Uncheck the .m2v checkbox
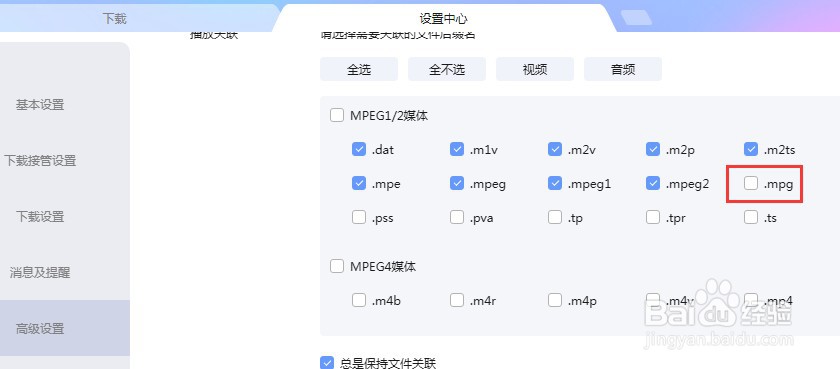Image resolution: width=840 pixels, height=369 pixels. tap(555, 149)
